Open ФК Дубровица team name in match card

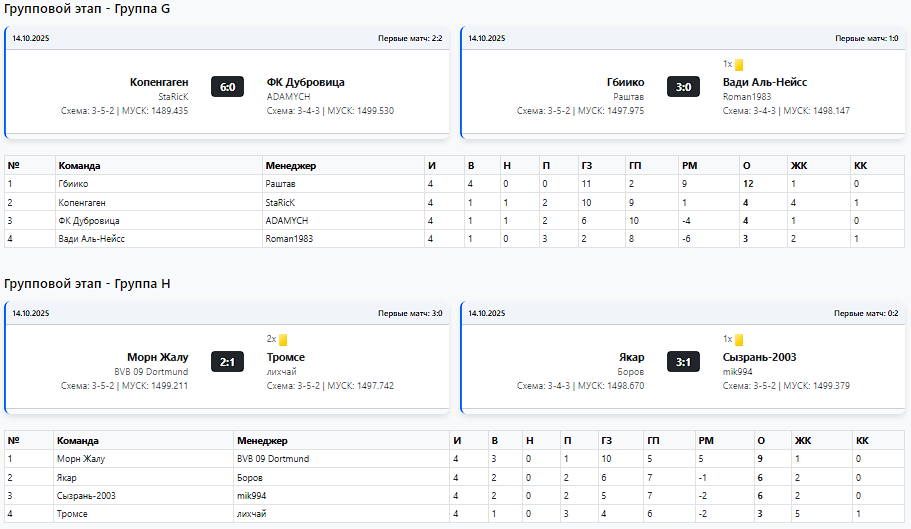(305, 82)
